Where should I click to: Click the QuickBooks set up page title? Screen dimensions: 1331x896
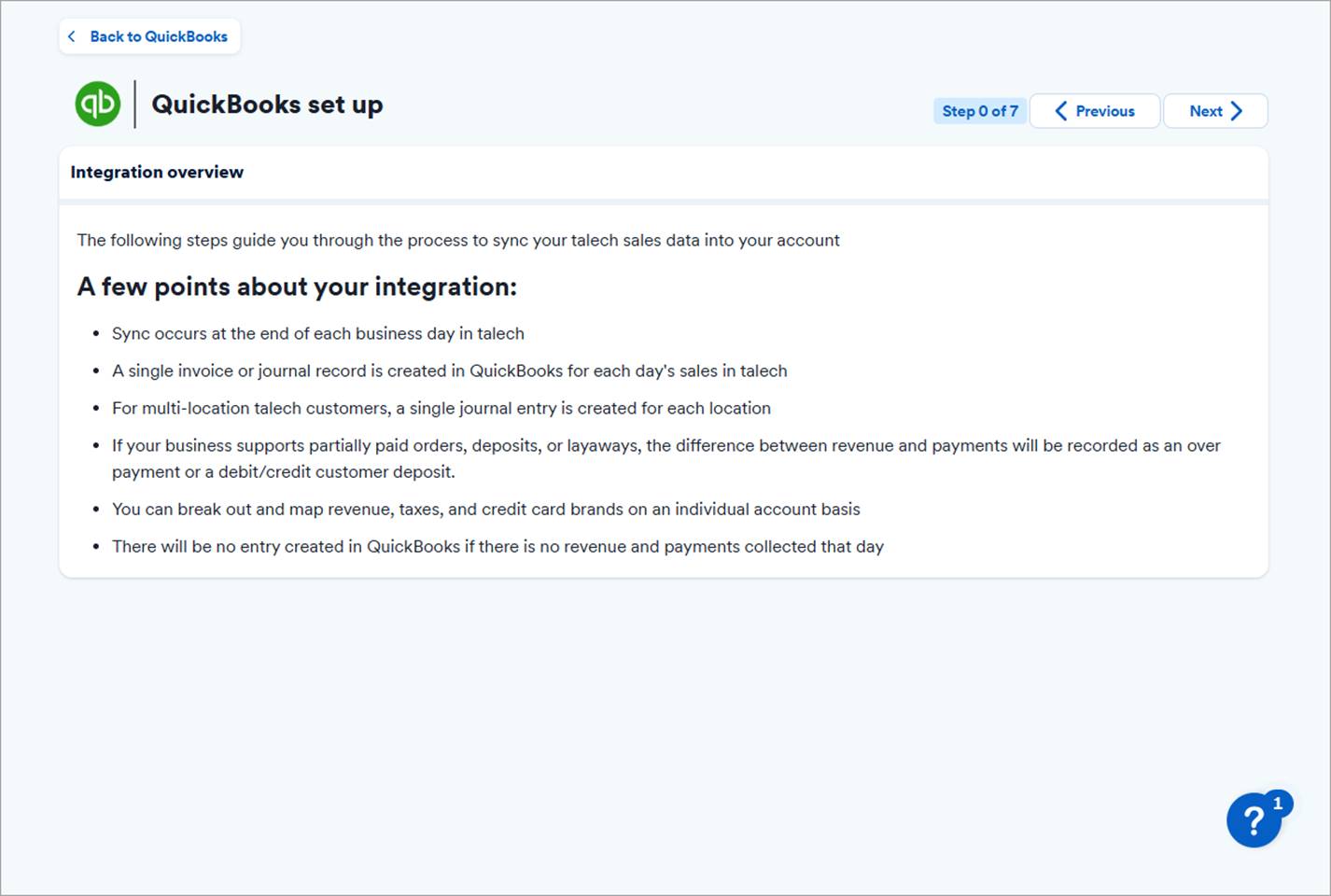267,105
